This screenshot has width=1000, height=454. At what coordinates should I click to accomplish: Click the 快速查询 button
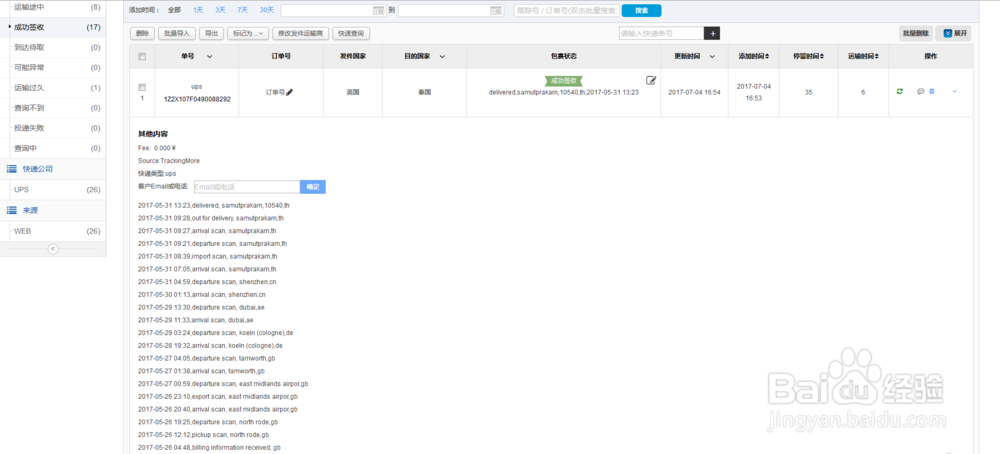[352, 34]
